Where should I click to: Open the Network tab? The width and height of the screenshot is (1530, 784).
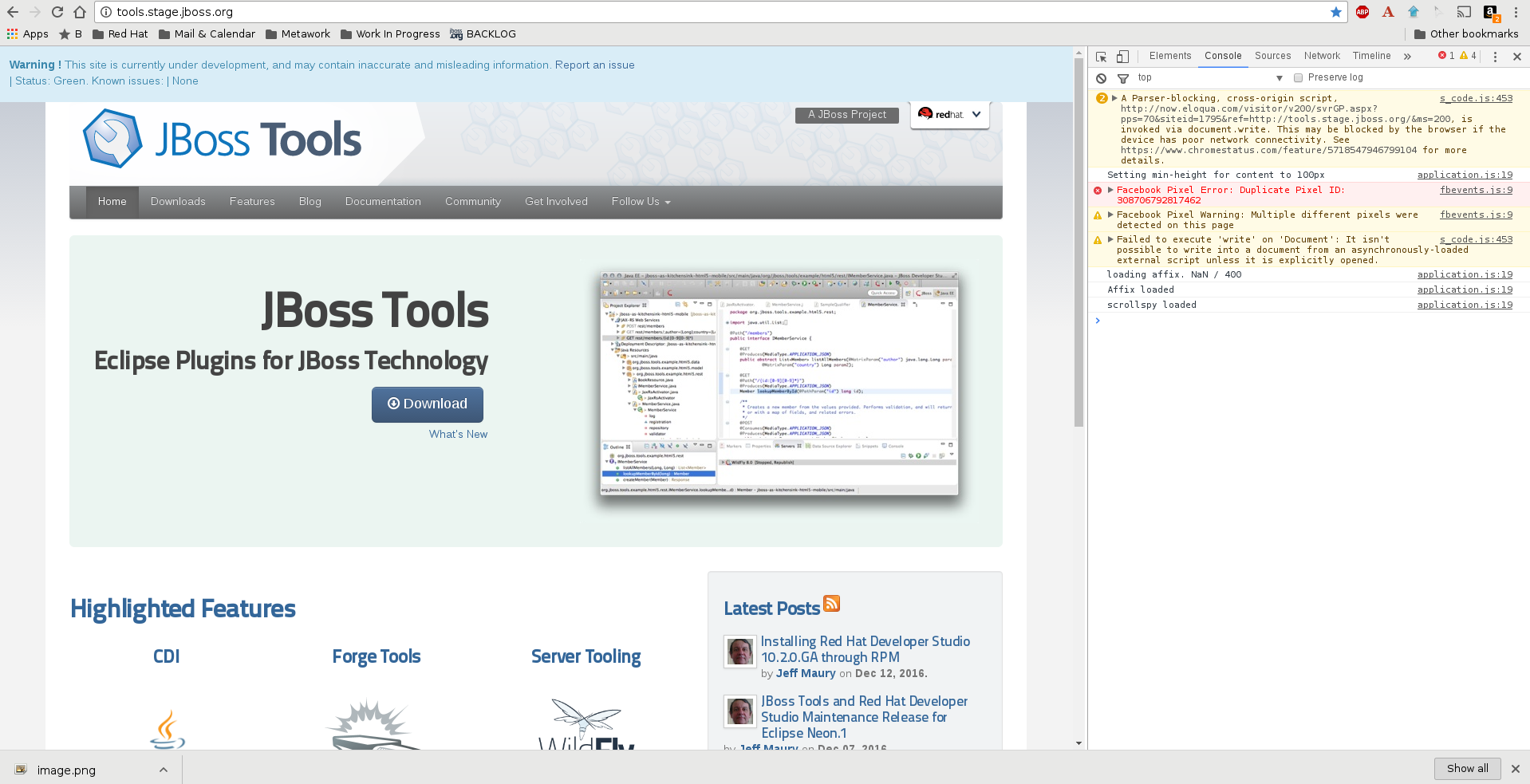(x=1322, y=56)
